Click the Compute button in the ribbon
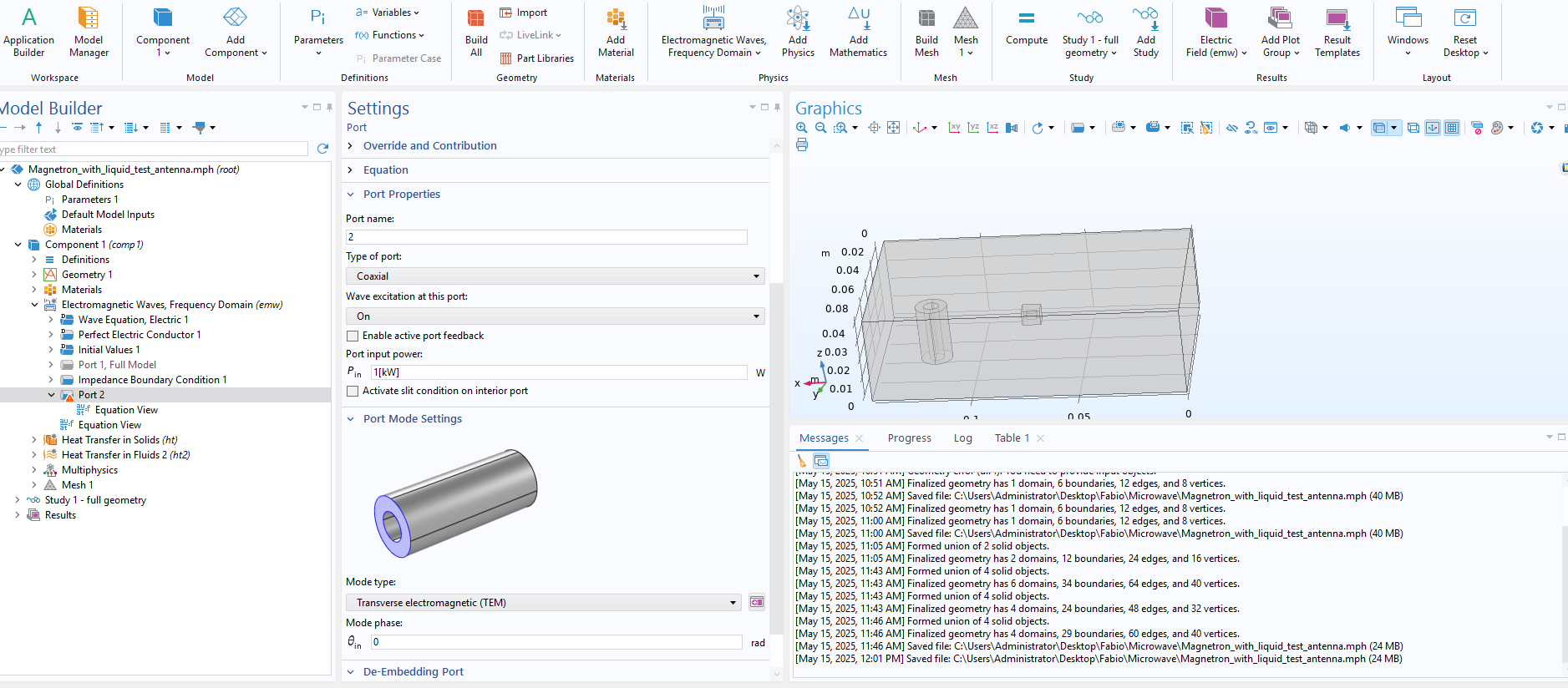Viewport: 1568px width, 688px height. (1026, 30)
